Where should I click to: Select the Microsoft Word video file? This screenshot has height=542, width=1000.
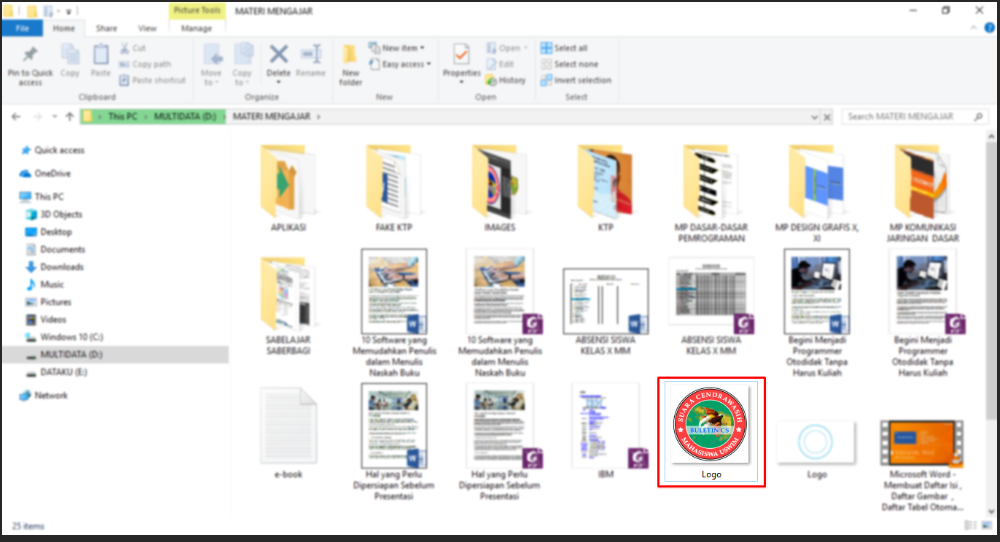(922, 465)
